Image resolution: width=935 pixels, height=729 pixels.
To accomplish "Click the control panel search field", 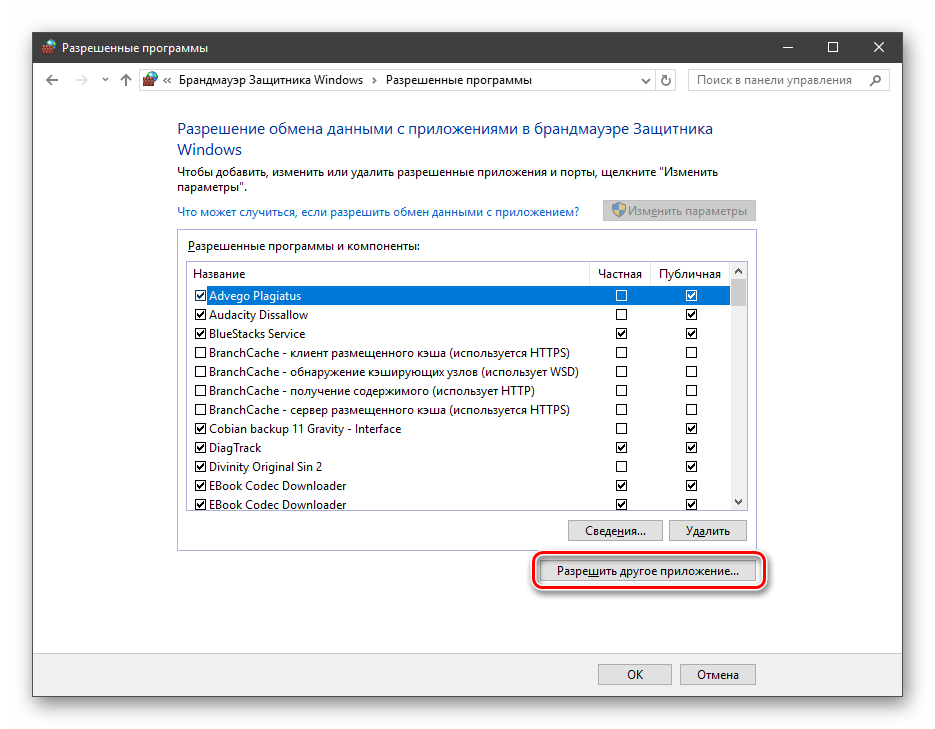I will point(775,80).
